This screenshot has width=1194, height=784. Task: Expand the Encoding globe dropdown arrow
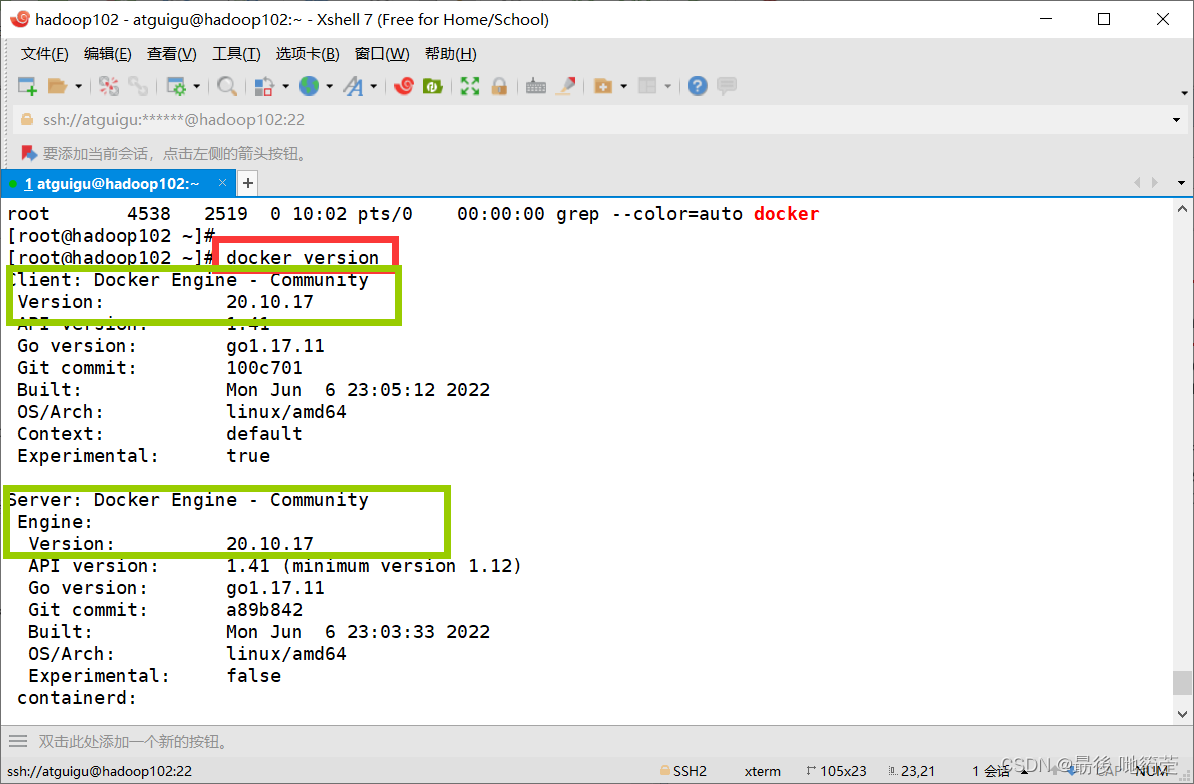330,87
